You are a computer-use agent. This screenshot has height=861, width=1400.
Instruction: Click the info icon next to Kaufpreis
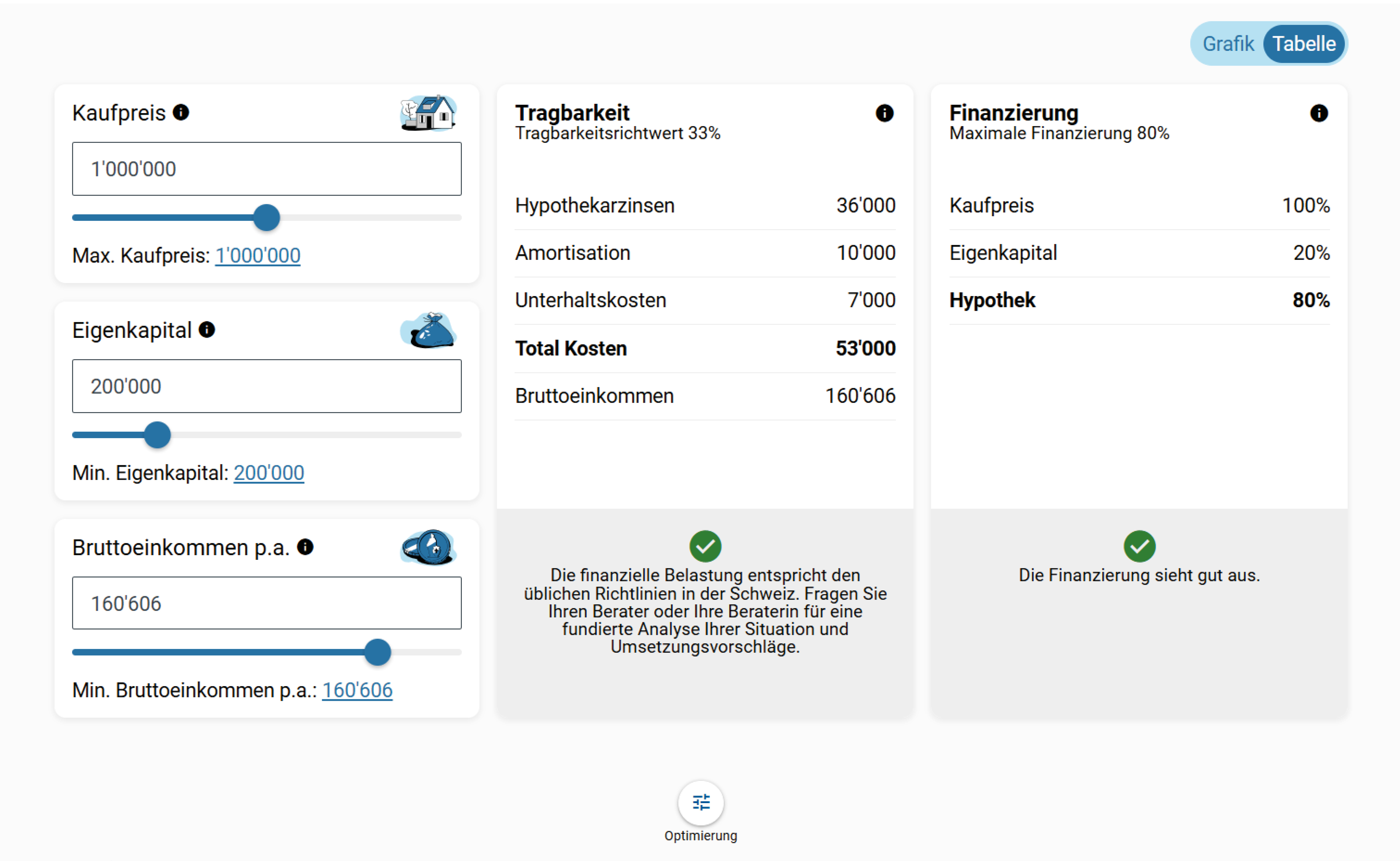pyautogui.click(x=181, y=112)
